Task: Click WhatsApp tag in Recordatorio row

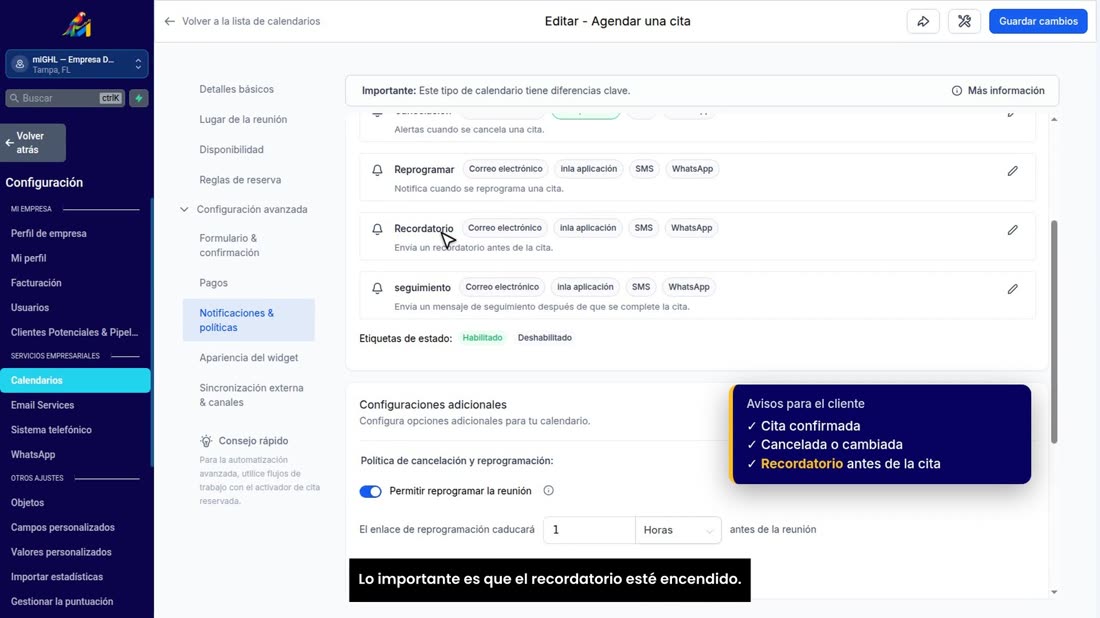Action: click(691, 228)
